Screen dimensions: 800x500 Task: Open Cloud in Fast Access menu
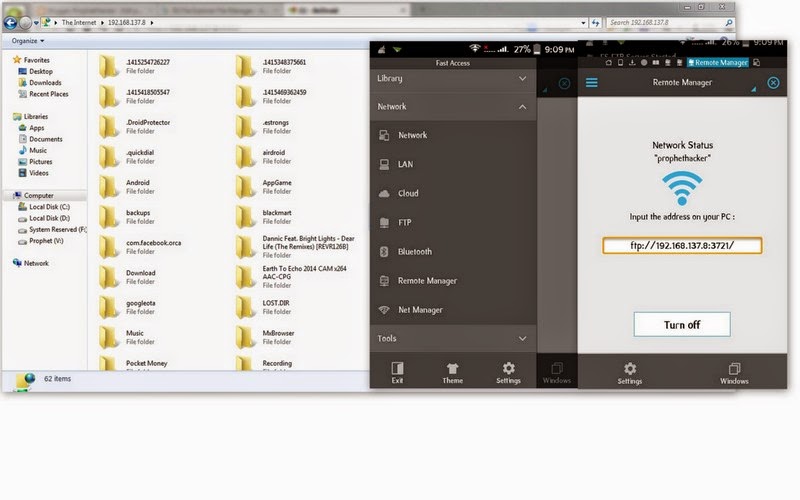click(453, 193)
